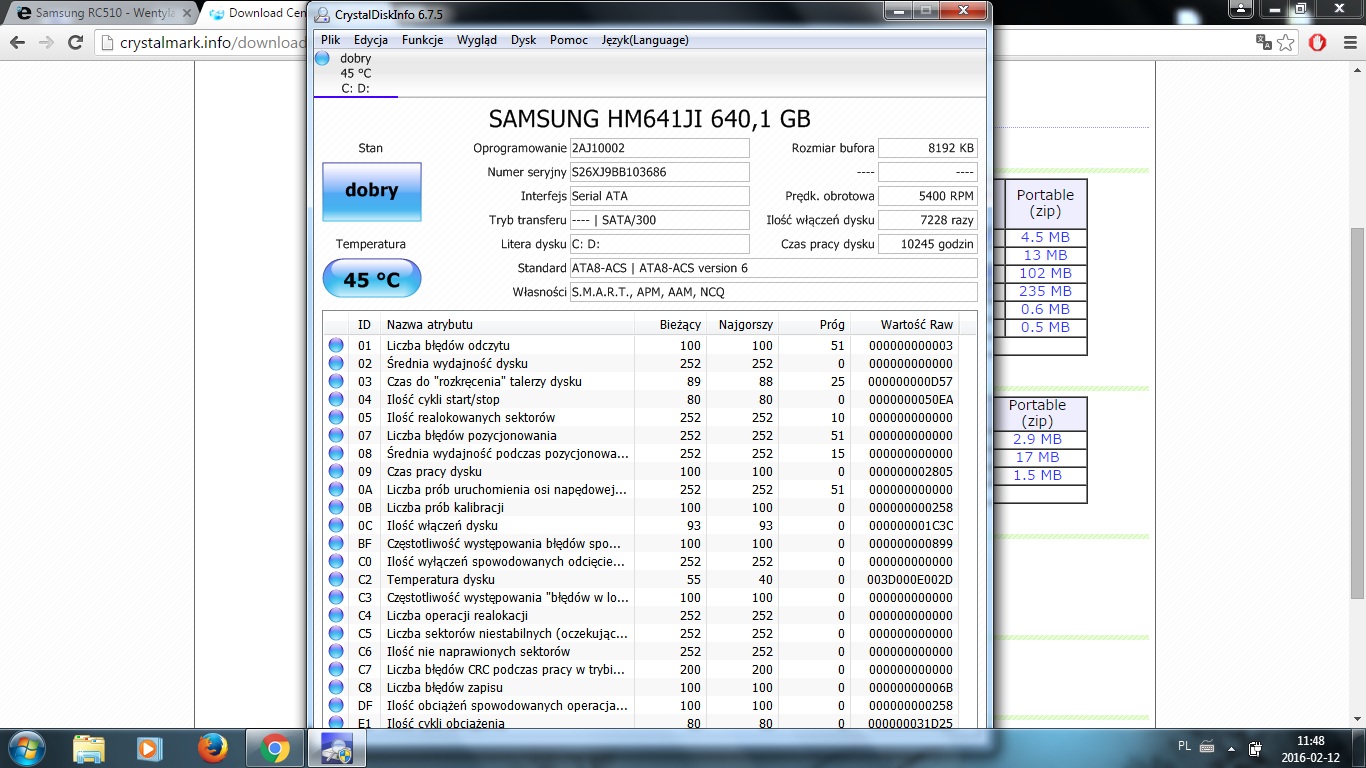This screenshot has width=1366, height=768.
Task: Open the Plik menu
Action: [x=330, y=40]
